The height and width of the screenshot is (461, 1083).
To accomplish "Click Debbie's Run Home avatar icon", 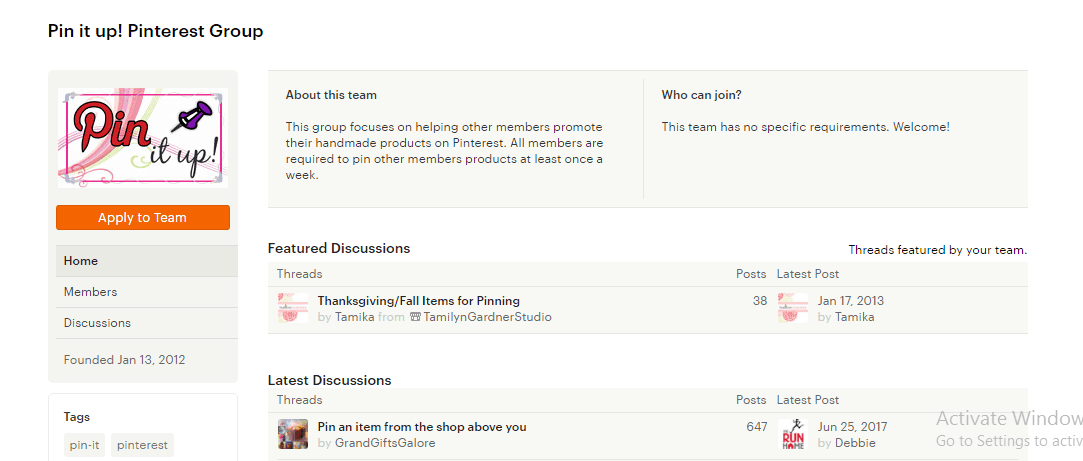I will (x=793, y=434).
